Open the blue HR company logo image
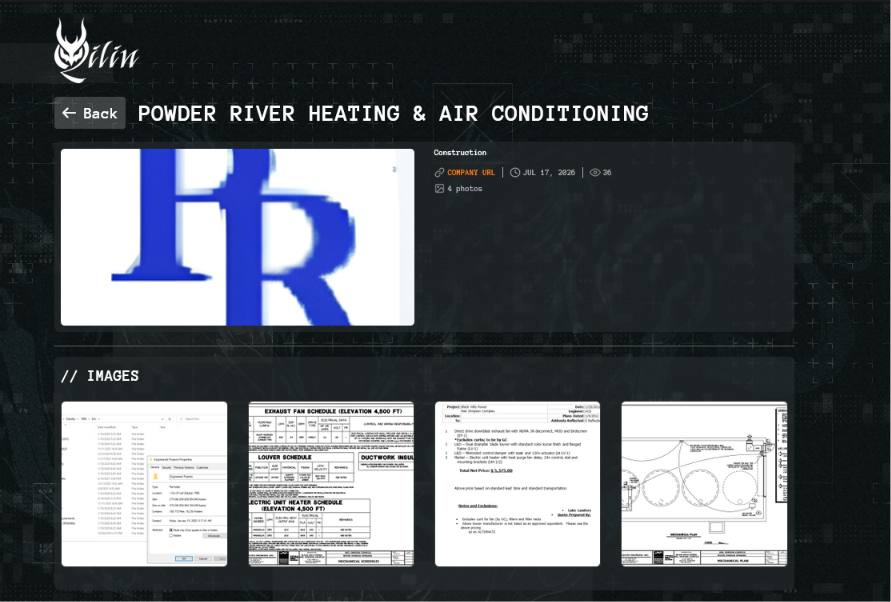Image resolution: width=891 pixels, height=602 pixels. tap(238, 237)
